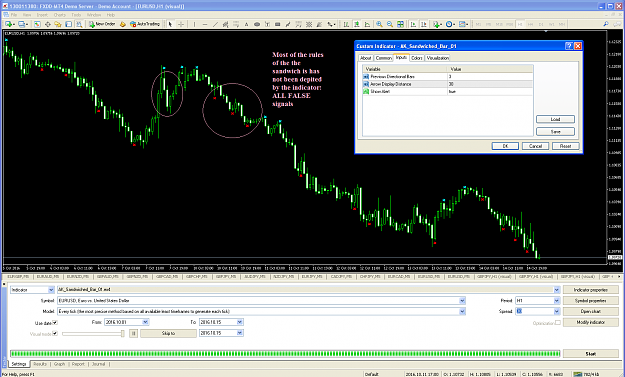Open the indicator file name dropdown
Screen dimensions: 625x377
(x=556, y=290)
